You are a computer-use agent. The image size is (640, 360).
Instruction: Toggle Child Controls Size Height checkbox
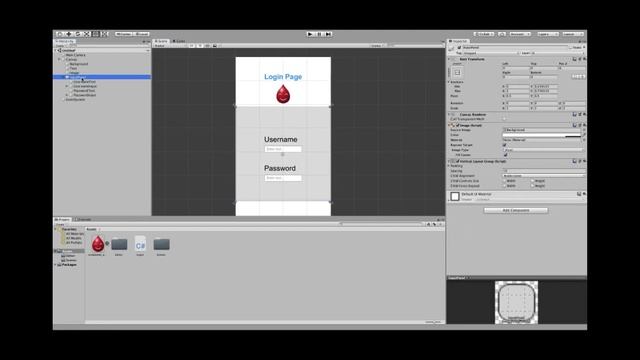[x=532, y=181]
